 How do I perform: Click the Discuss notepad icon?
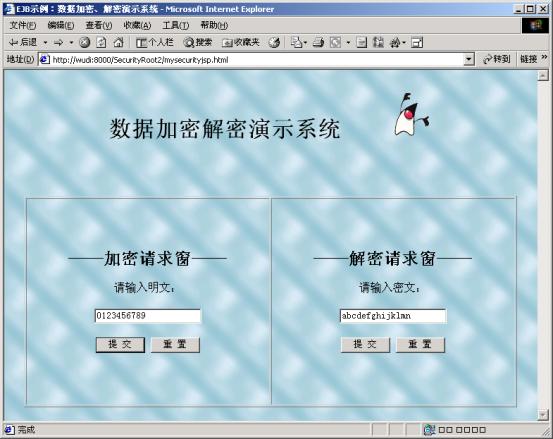point(362,43)
